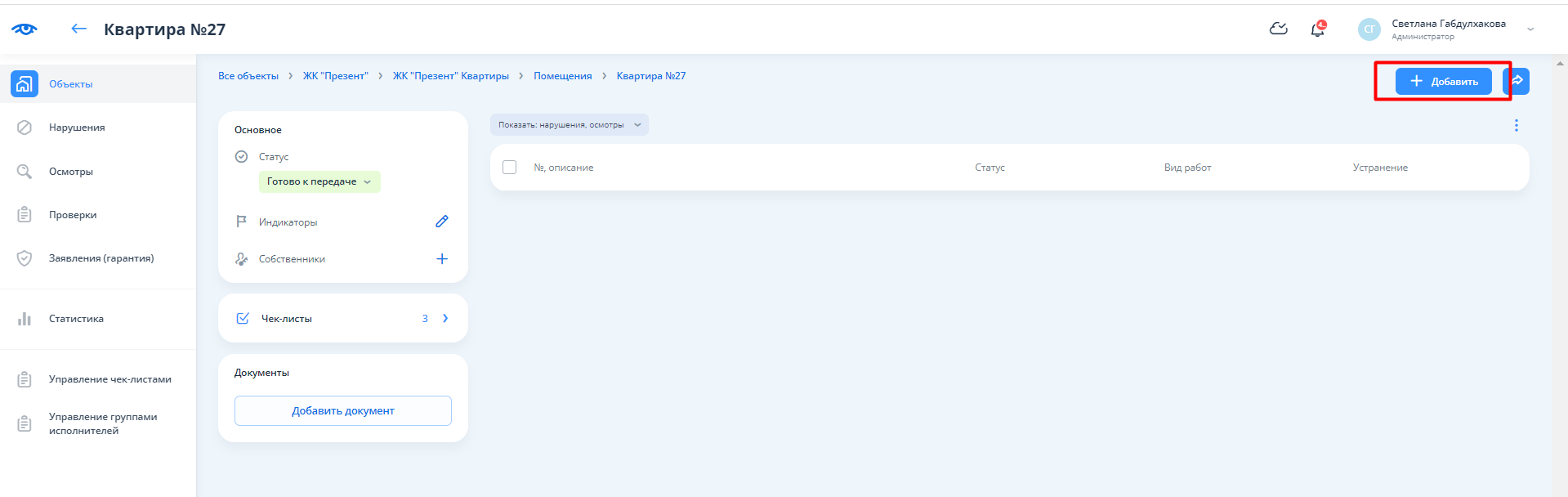Select Управление чек-листами in the sidebar

click(x=109, y=379)
